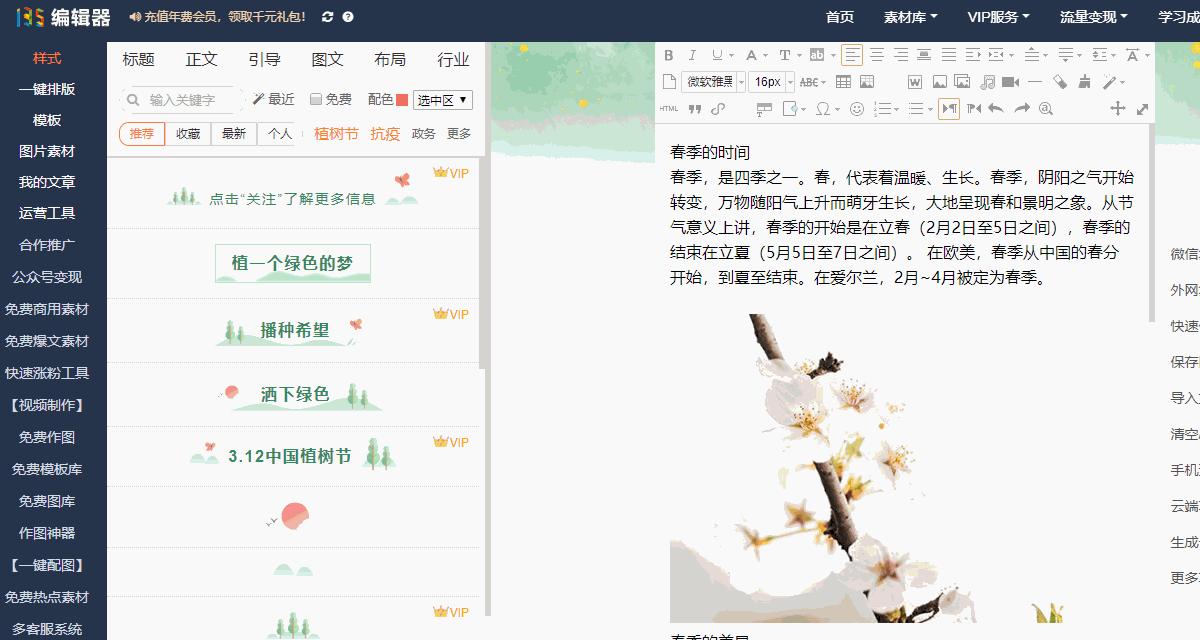The height and width of the screenshot is (640, 1200).
Task: Open the 素材库 menu in the top bar
Action: click(x=905, y=16)
